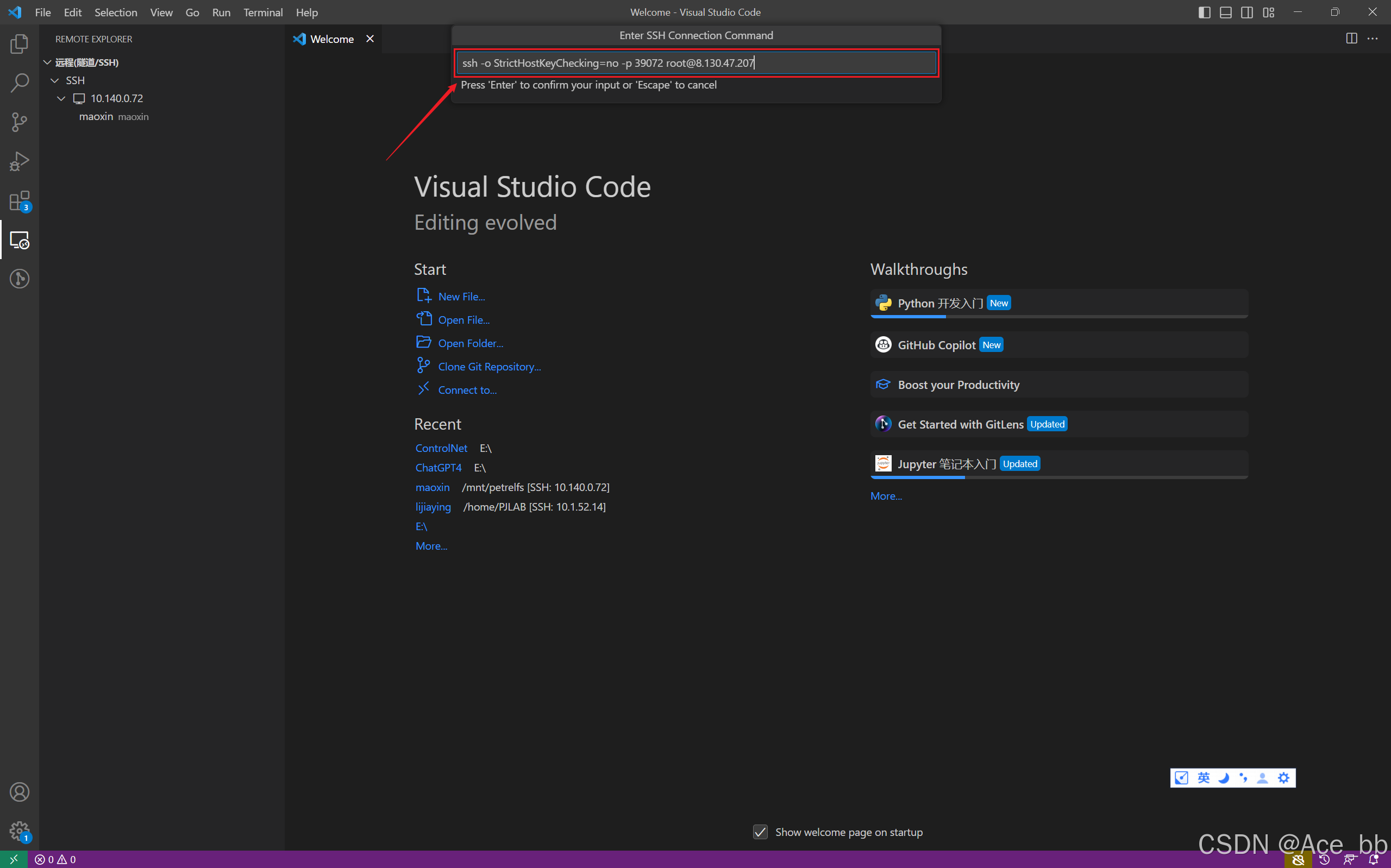Open the Source Control view
Image resolution: width=1391 pixels, height=868 pixels.
tap(20, 122)
